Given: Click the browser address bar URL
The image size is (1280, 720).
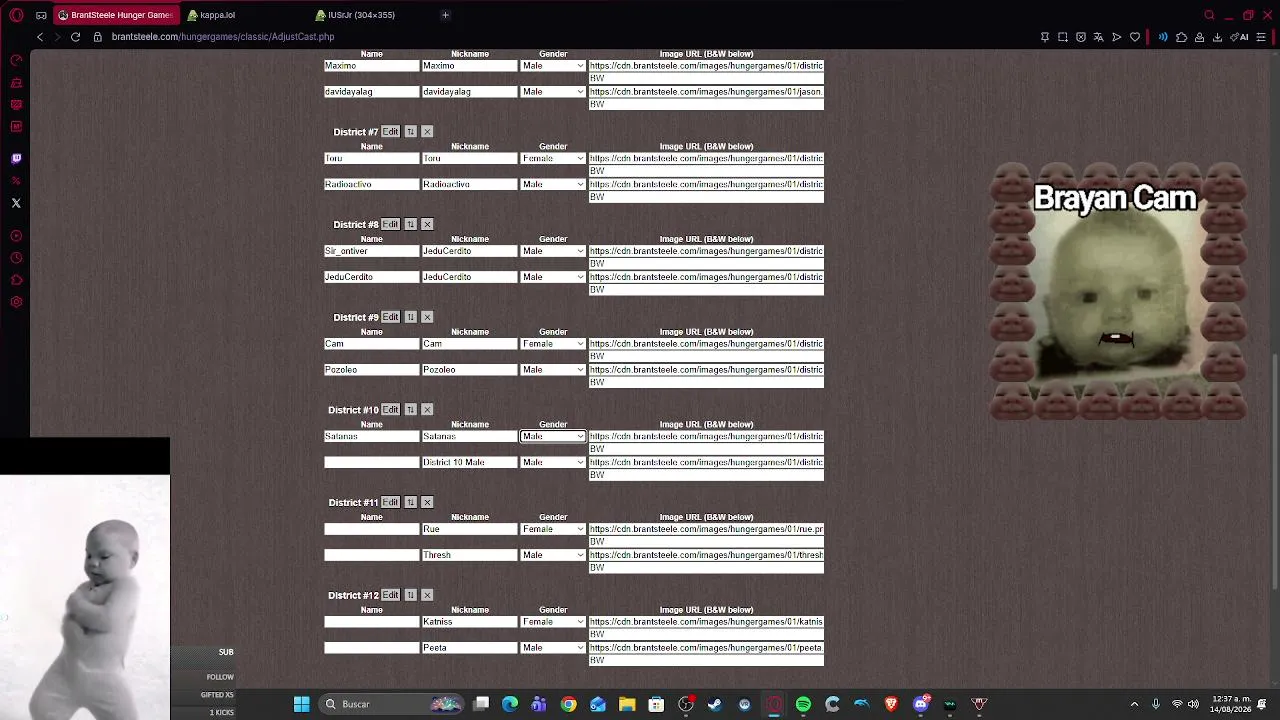Looking at the screenshot, I should click(223, 37).
